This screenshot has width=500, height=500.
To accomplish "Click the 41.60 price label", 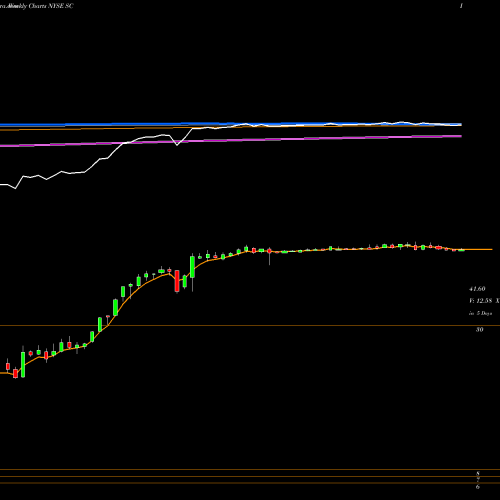I will point(477,289).
